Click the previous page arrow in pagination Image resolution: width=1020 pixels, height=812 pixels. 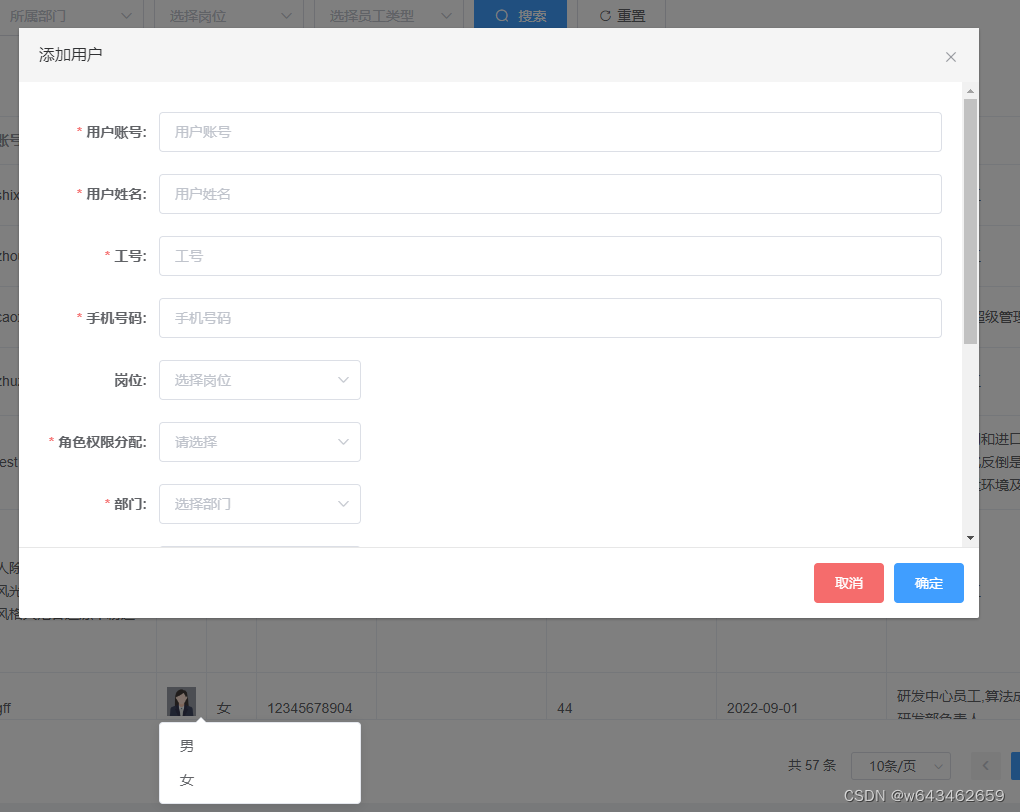(985, 765)
